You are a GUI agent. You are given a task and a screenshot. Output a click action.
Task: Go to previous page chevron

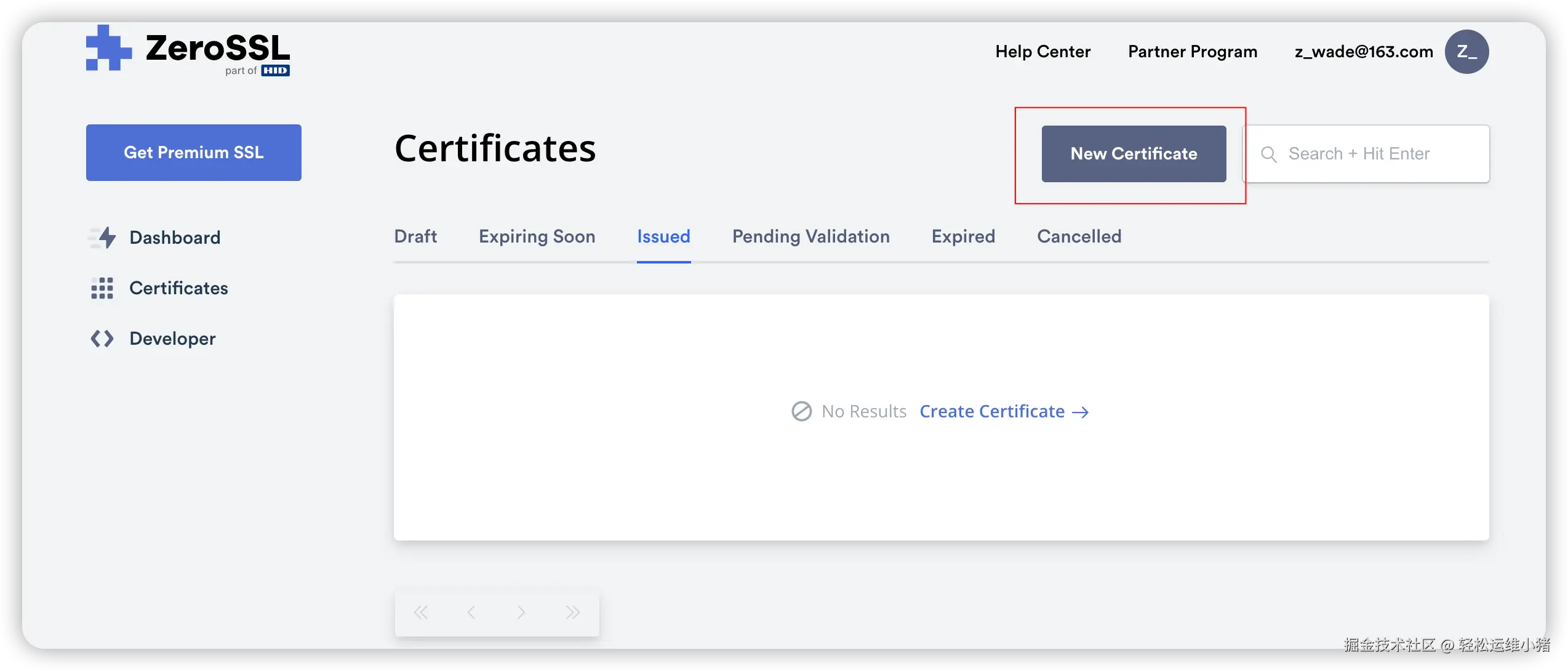click(x=471, y=613)
